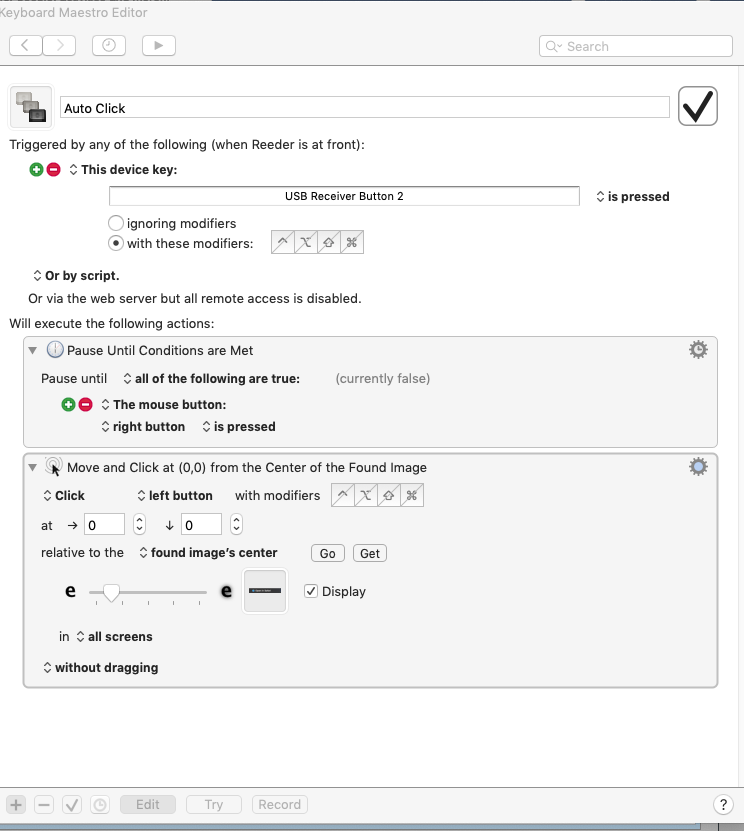Open the all screens dropdown
Image resolution: width=744 pixels, height=831 pixels.
114,637
